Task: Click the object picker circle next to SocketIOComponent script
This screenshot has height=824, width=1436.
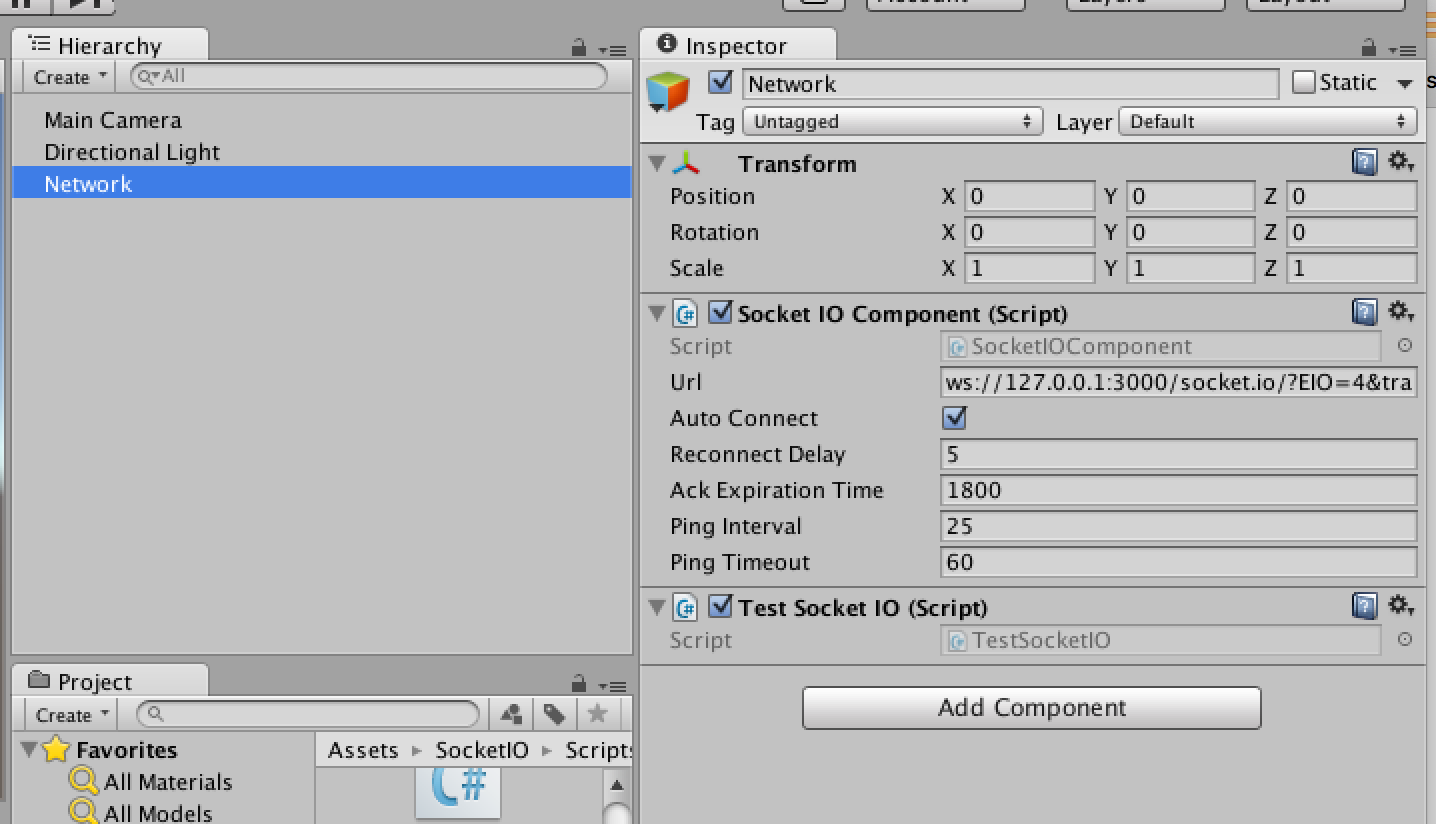Action: point(1405,346)
